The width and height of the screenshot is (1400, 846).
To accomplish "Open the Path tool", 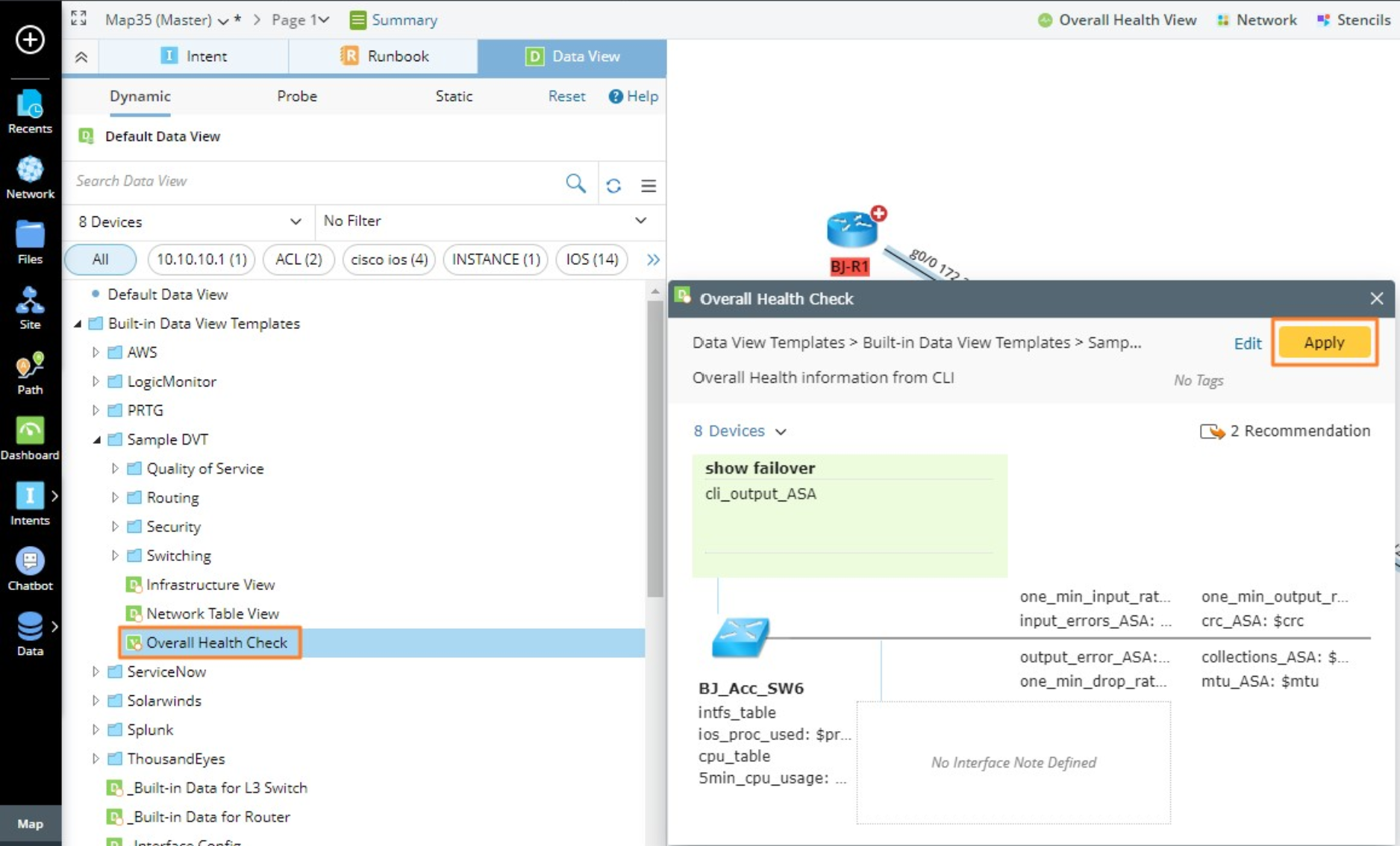I will [x=30, y=373].
